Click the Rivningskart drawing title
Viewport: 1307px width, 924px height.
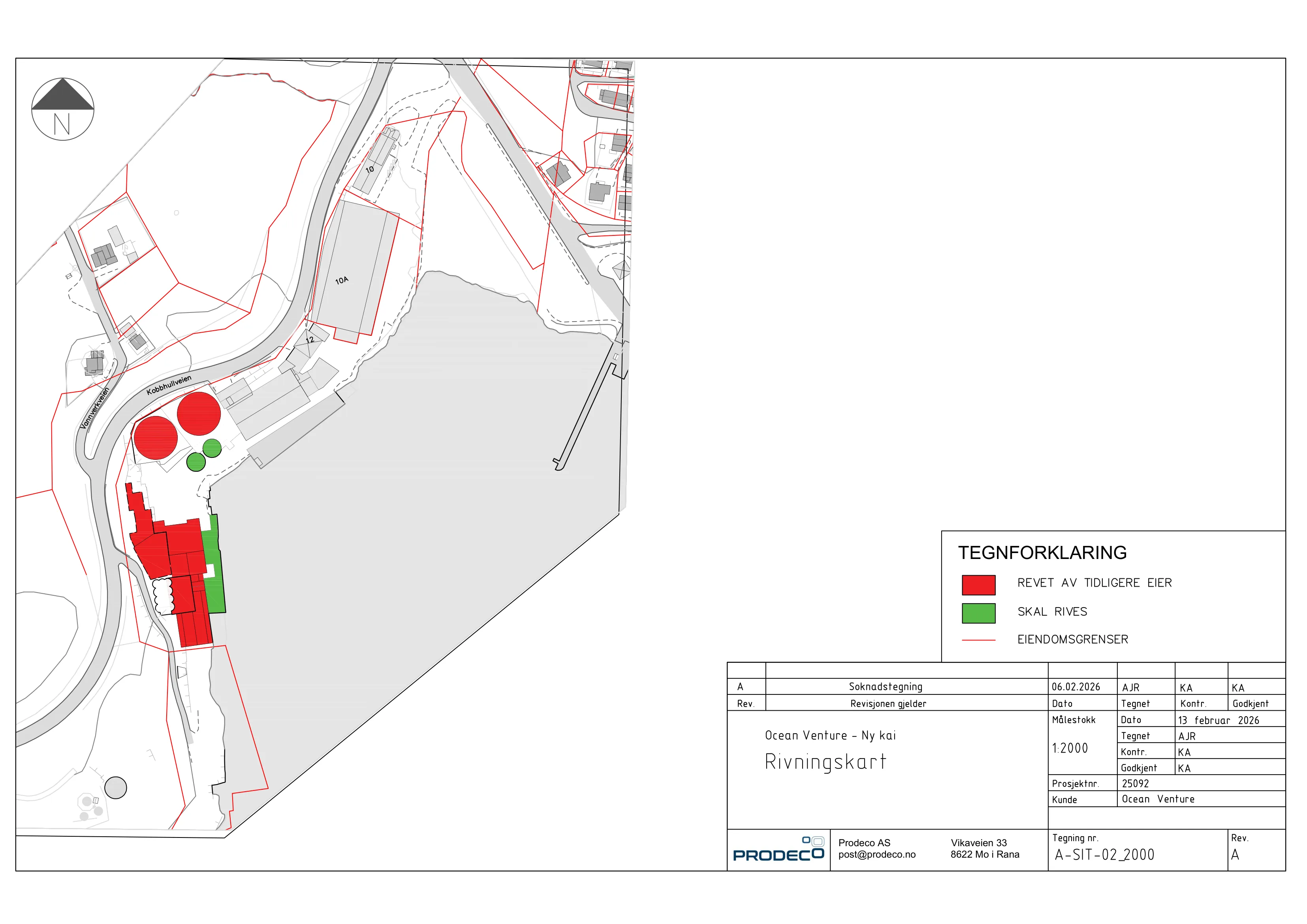point(826,762)
